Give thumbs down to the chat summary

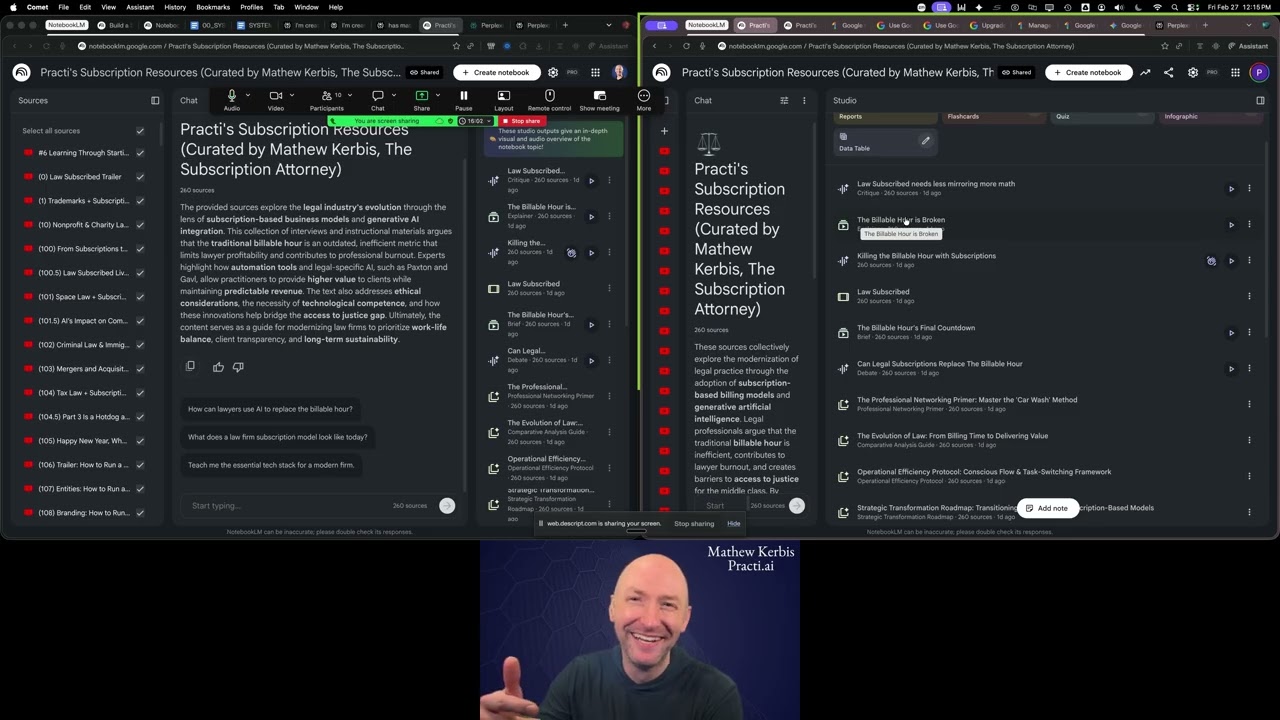[x=238, y=366]
